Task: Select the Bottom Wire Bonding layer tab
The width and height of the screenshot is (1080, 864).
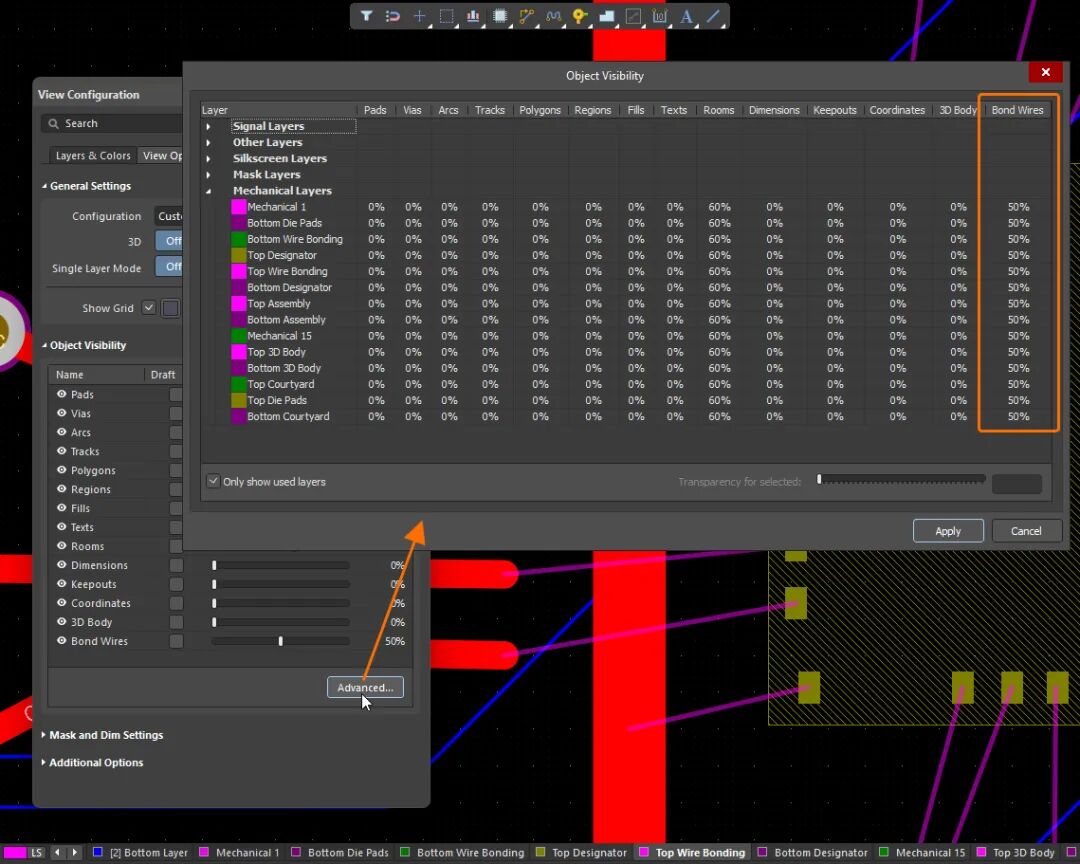Action: (462, 852)
